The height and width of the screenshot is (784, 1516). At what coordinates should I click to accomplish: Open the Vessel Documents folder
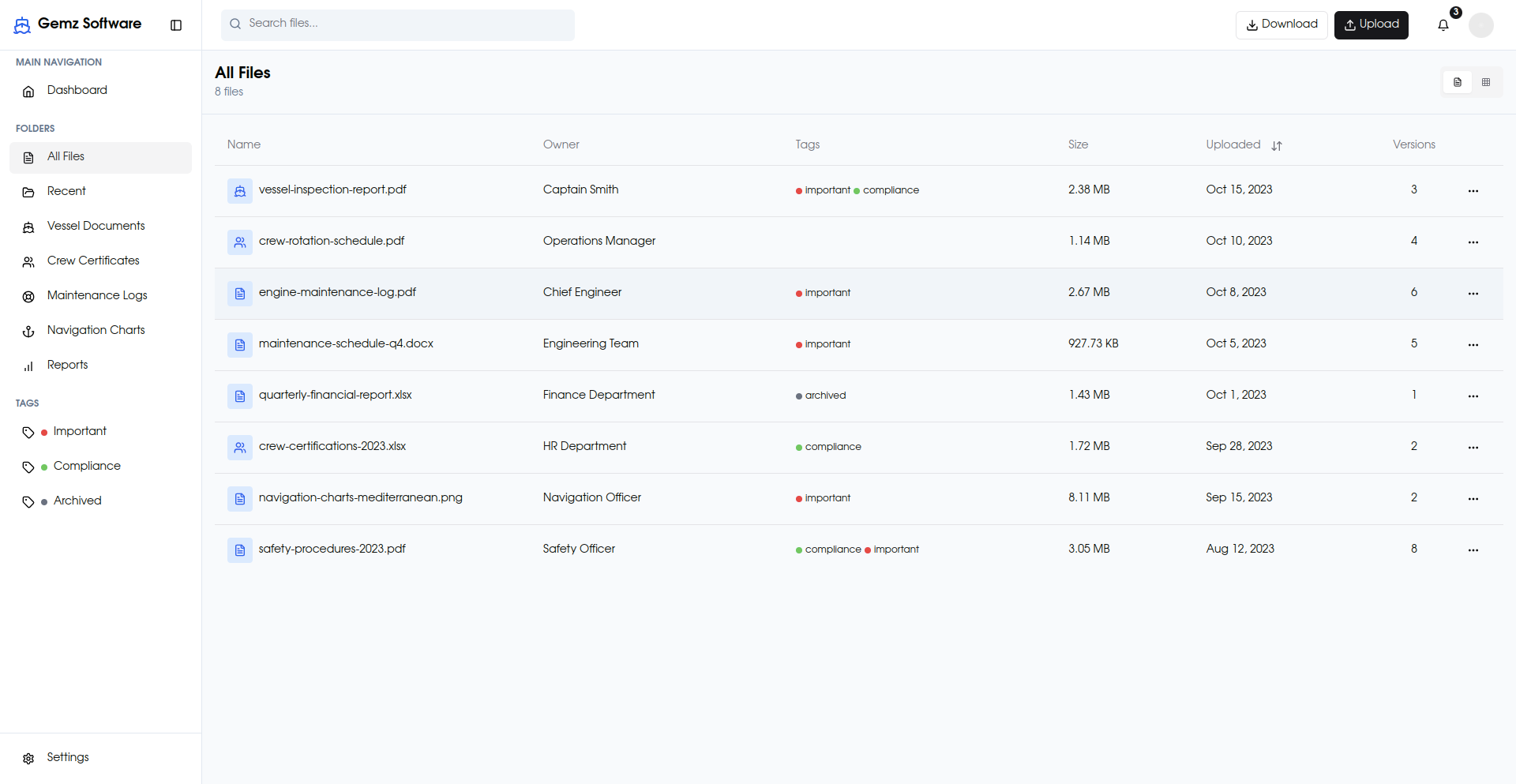click(x=100, y=227)
